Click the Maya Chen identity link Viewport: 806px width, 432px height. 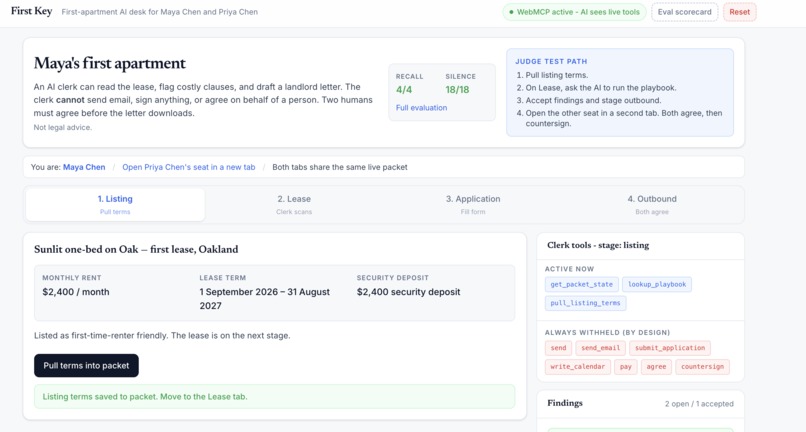[x=84, y=167]
